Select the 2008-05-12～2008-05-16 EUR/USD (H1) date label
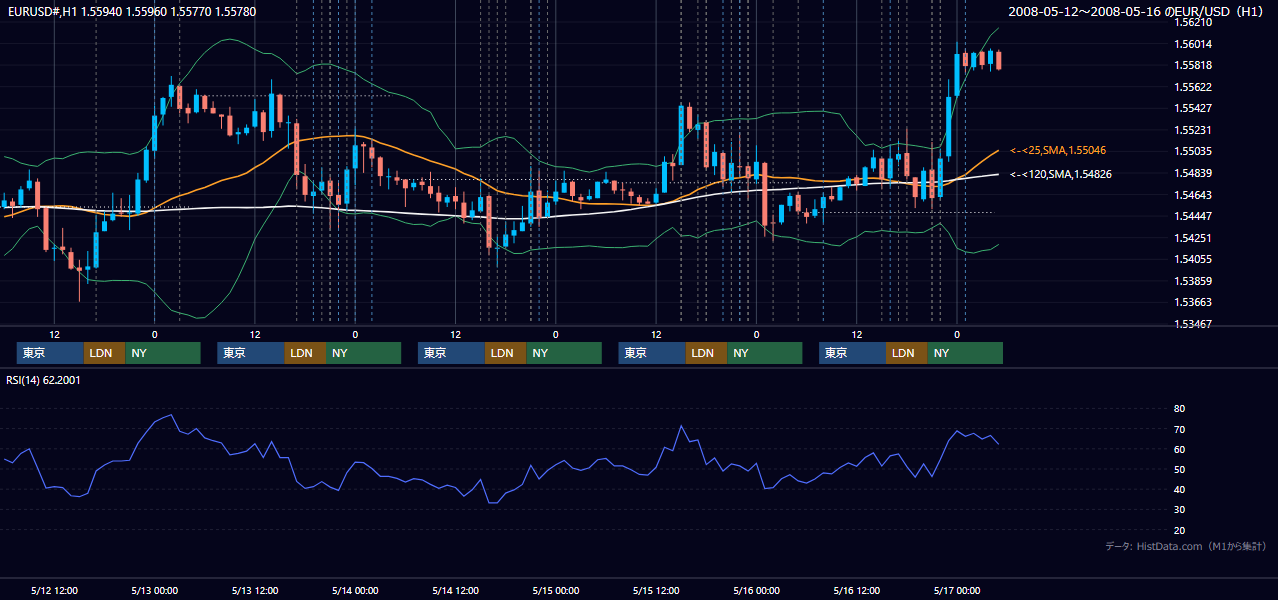The image size is (1278, 600). [x=1138, y=12]
